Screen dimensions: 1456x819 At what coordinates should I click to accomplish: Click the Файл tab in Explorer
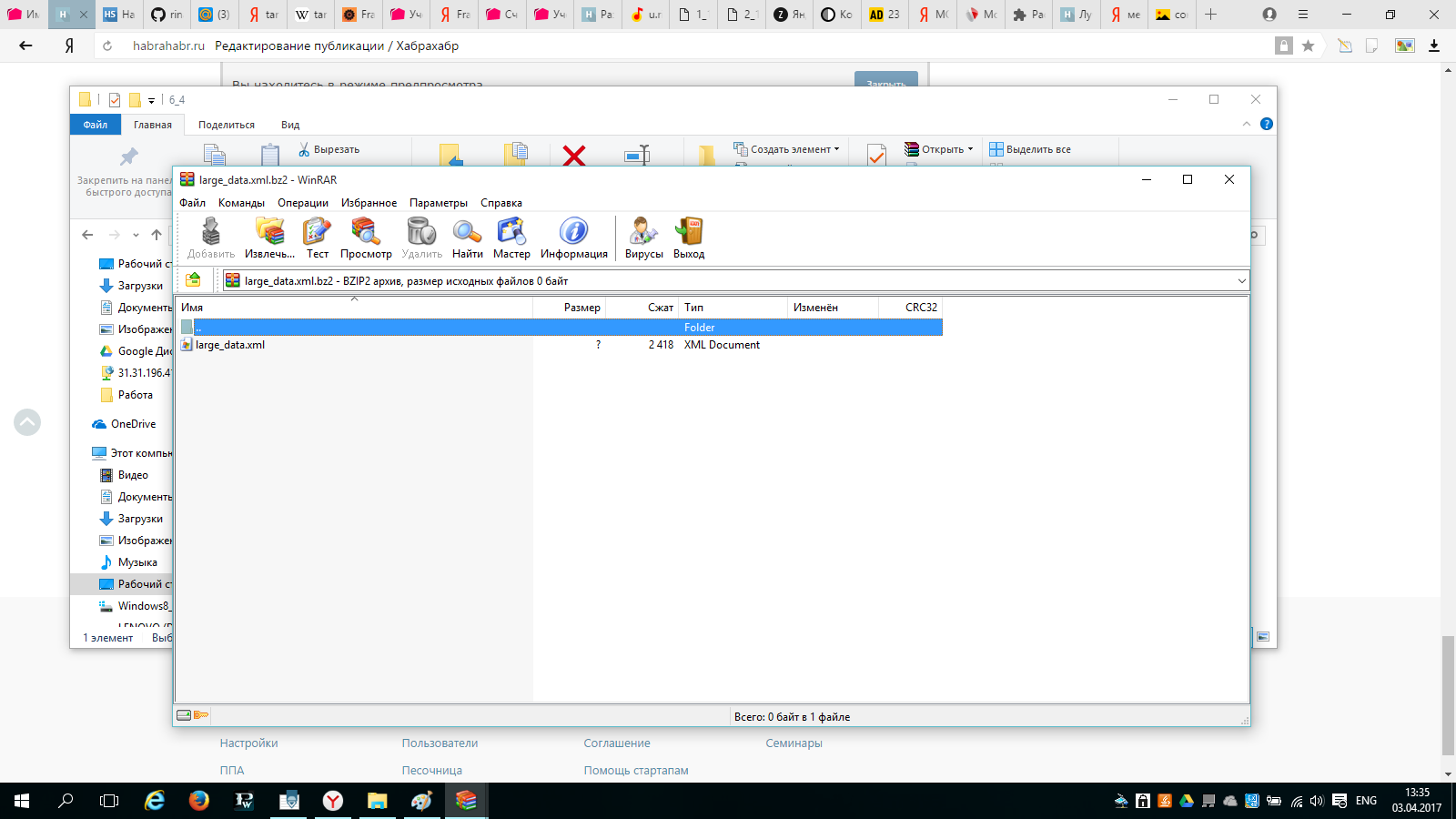coord(96,125)
